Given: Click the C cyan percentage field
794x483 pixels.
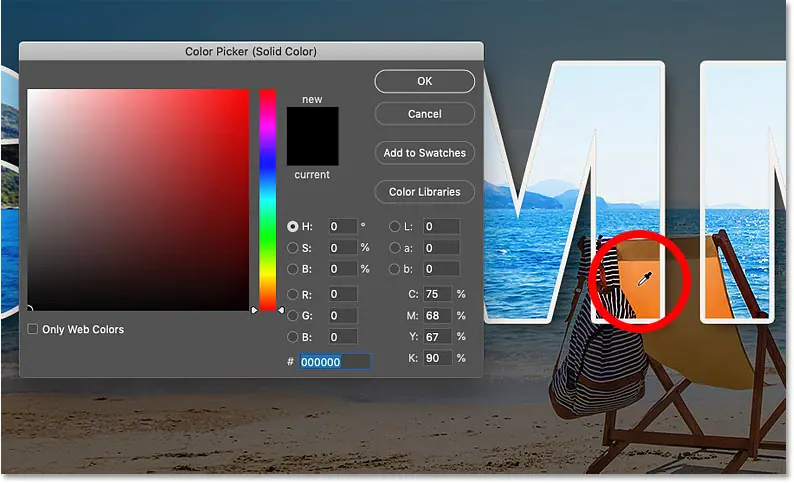Looking at the screenshot, I should point(437,294).
